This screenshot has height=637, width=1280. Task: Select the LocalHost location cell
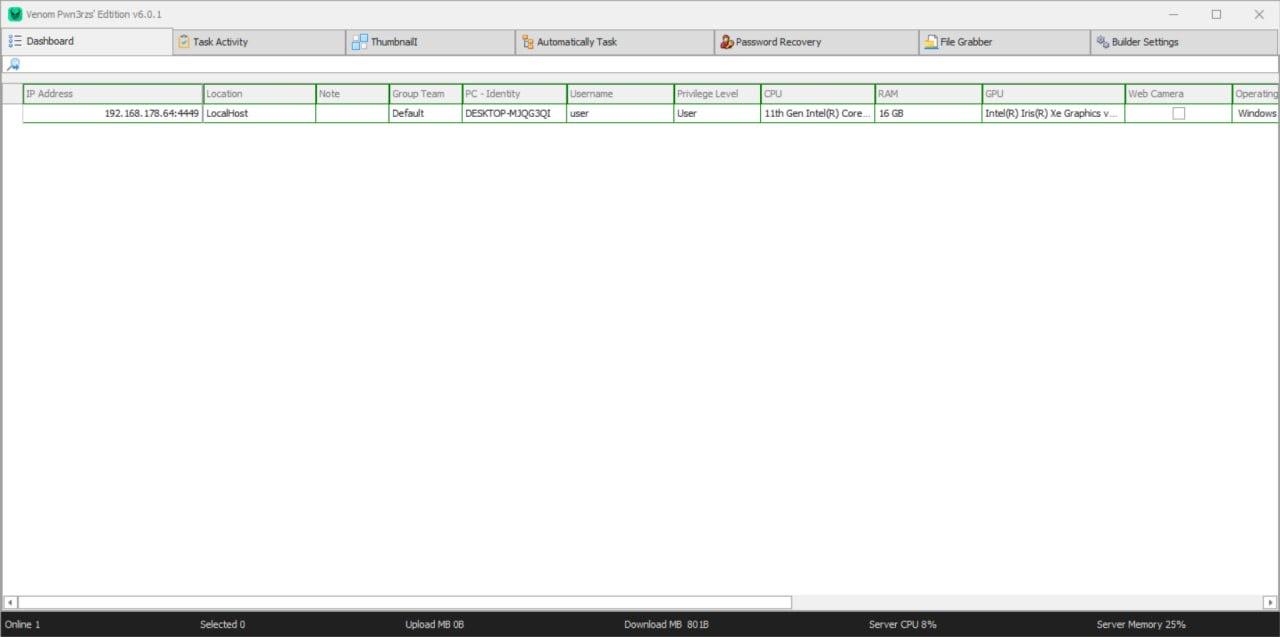click(x=260, y=114)
